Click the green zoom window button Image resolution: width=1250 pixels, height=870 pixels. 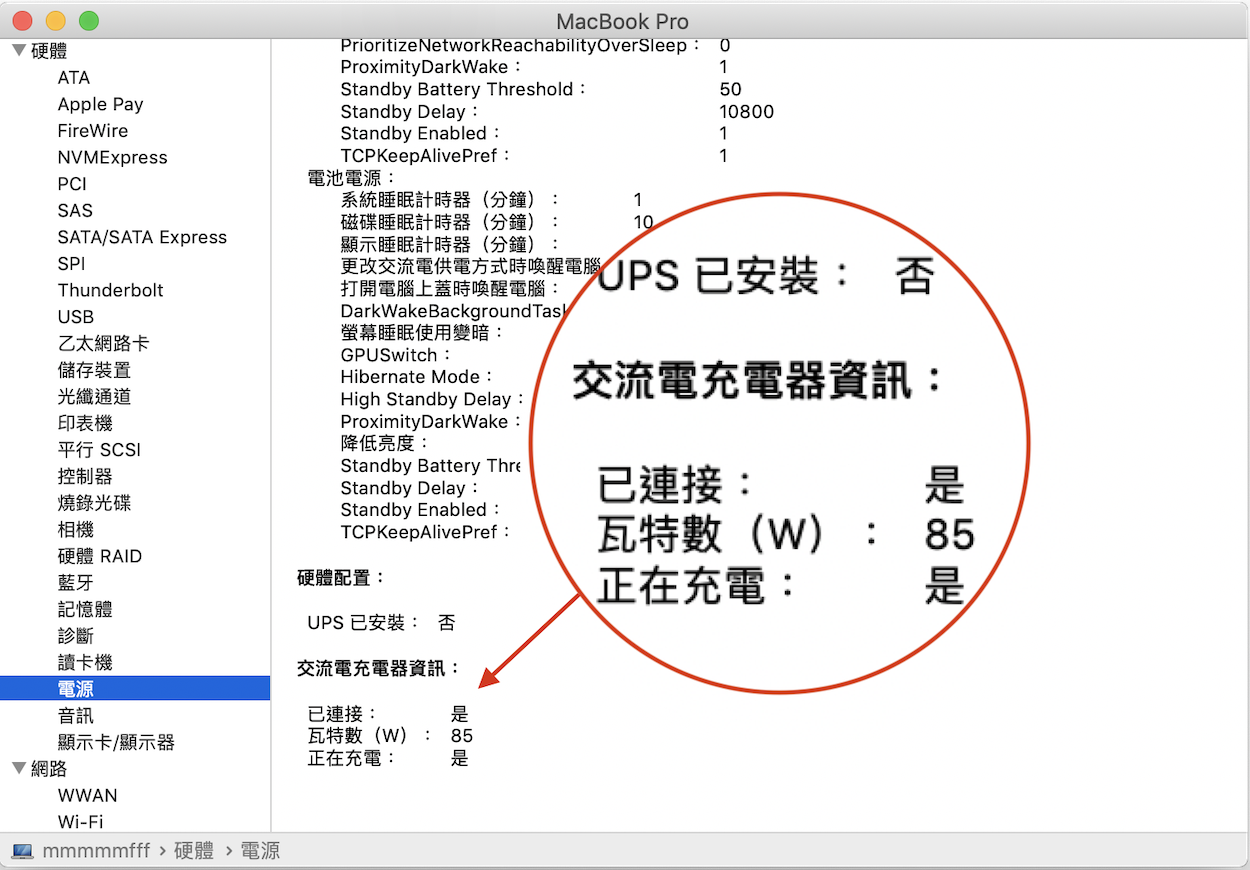(x=89, y=21)
